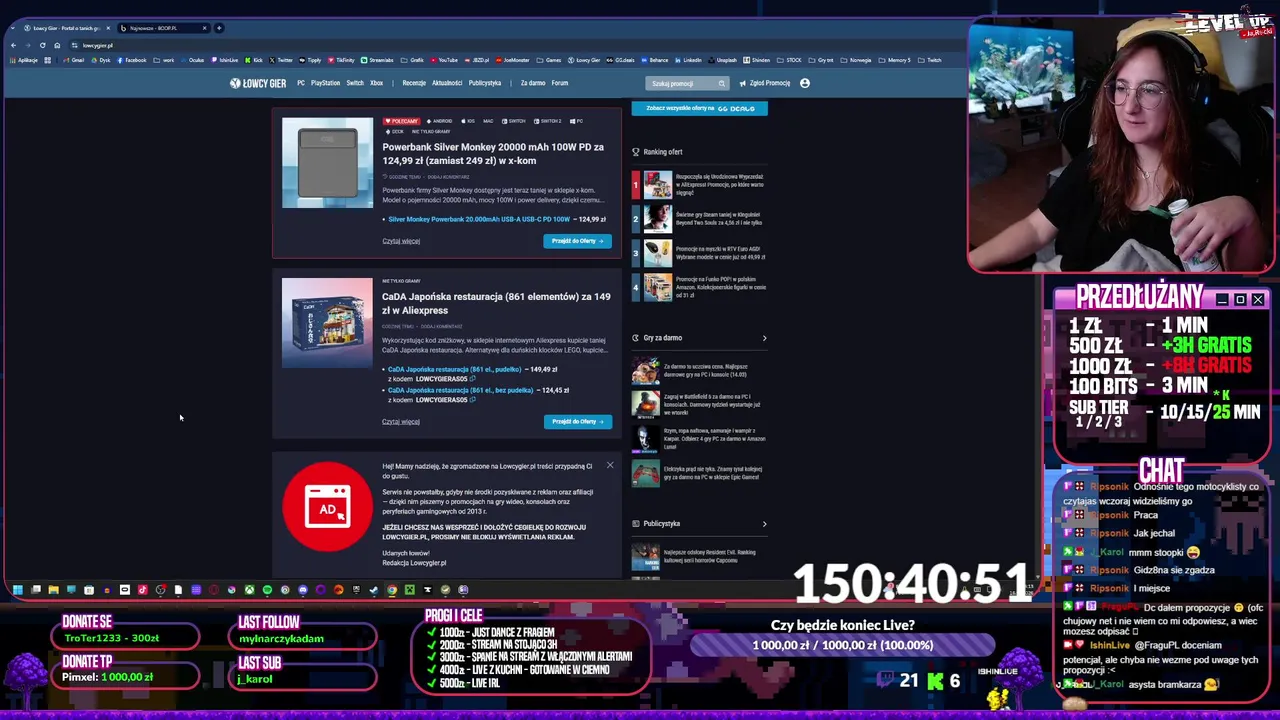Open ranking offer number 2 Kinguin
Viewport: 1280px width, 720px height.
pos(700,218)
